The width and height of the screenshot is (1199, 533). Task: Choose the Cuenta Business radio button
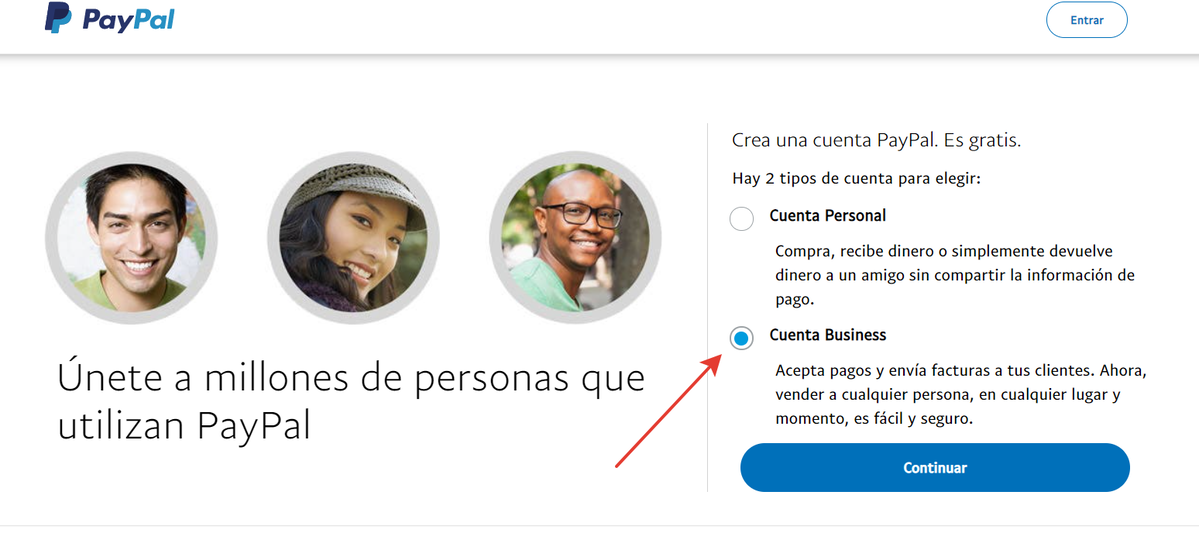point(741,338)
